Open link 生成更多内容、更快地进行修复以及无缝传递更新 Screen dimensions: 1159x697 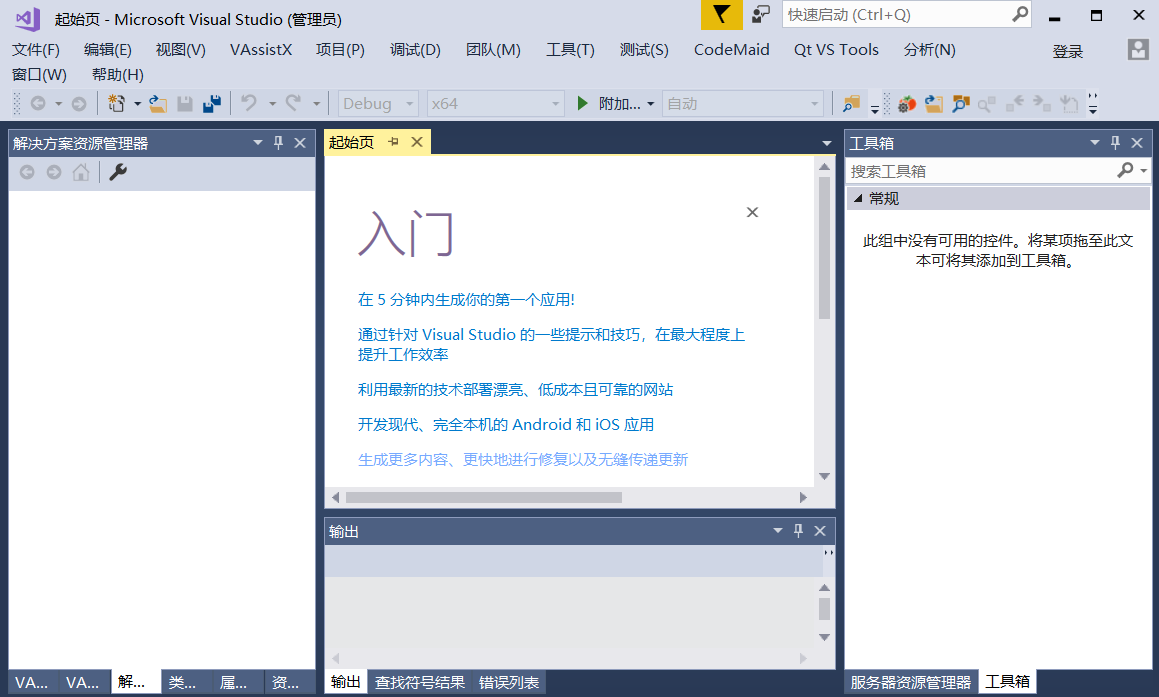click(x=523, y=460)
